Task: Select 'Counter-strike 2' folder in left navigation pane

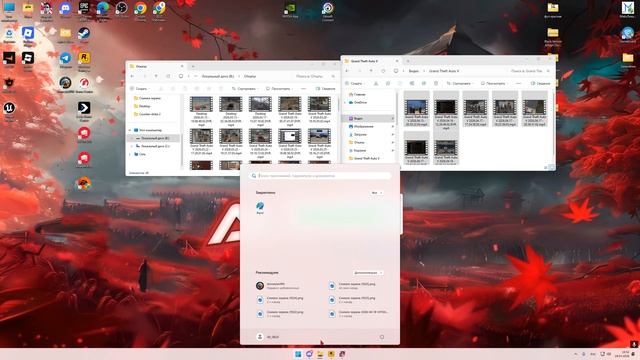Action: [x=148, y=114]
